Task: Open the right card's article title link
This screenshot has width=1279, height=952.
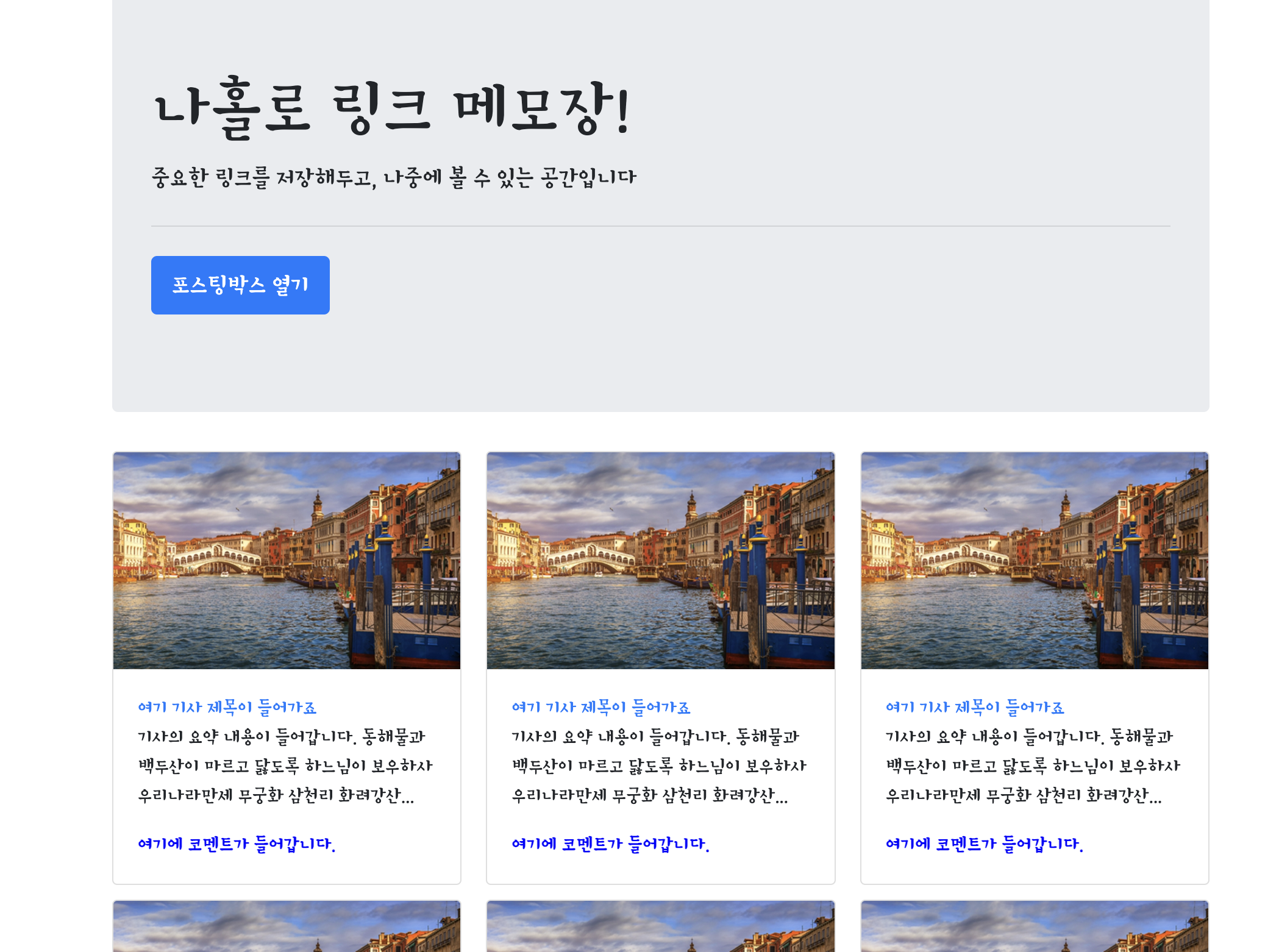Action: tap(974, 707)
